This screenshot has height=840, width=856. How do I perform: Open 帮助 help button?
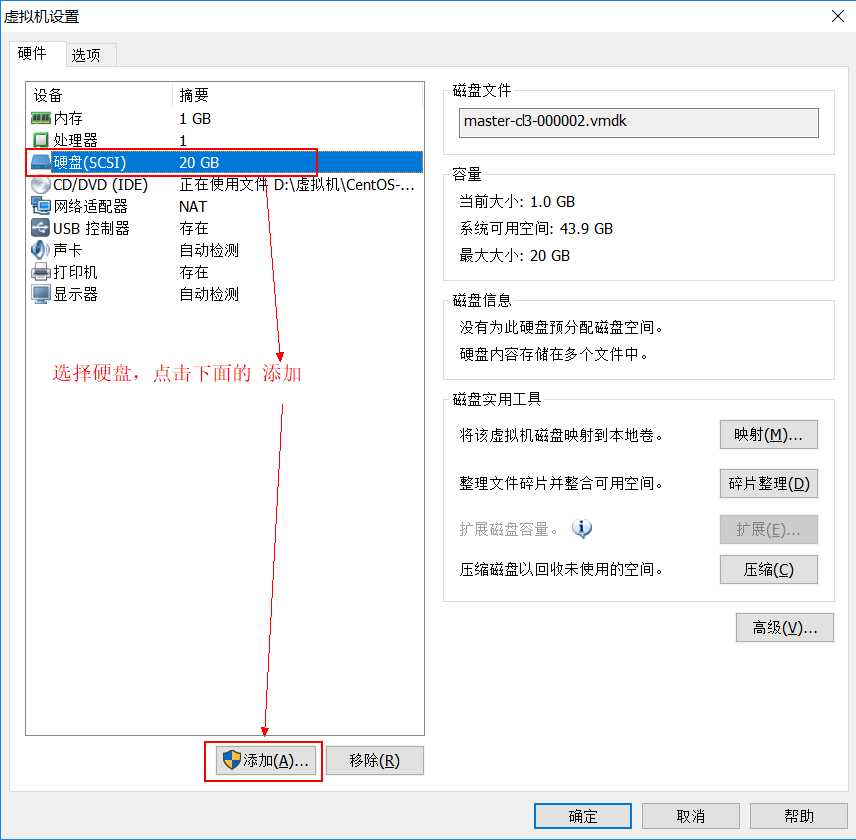(x=799, y=816)
